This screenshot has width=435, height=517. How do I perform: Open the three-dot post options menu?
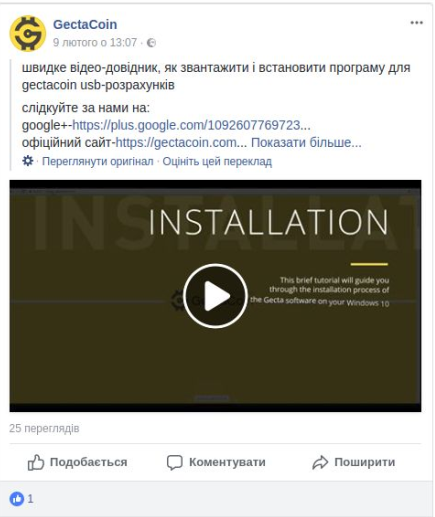[416, 23]
